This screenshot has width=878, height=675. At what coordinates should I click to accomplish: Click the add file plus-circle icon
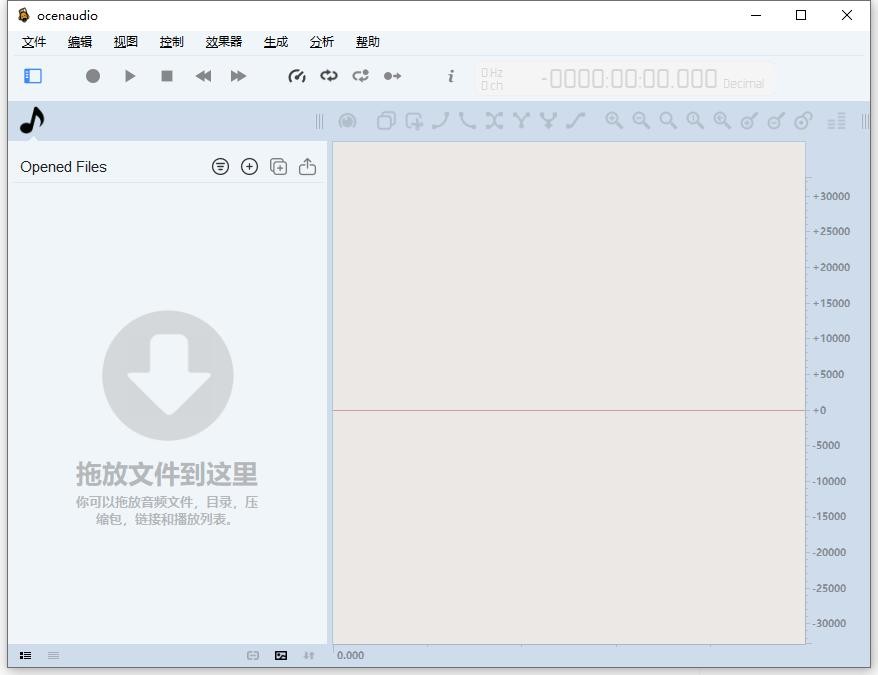(249, 166)
